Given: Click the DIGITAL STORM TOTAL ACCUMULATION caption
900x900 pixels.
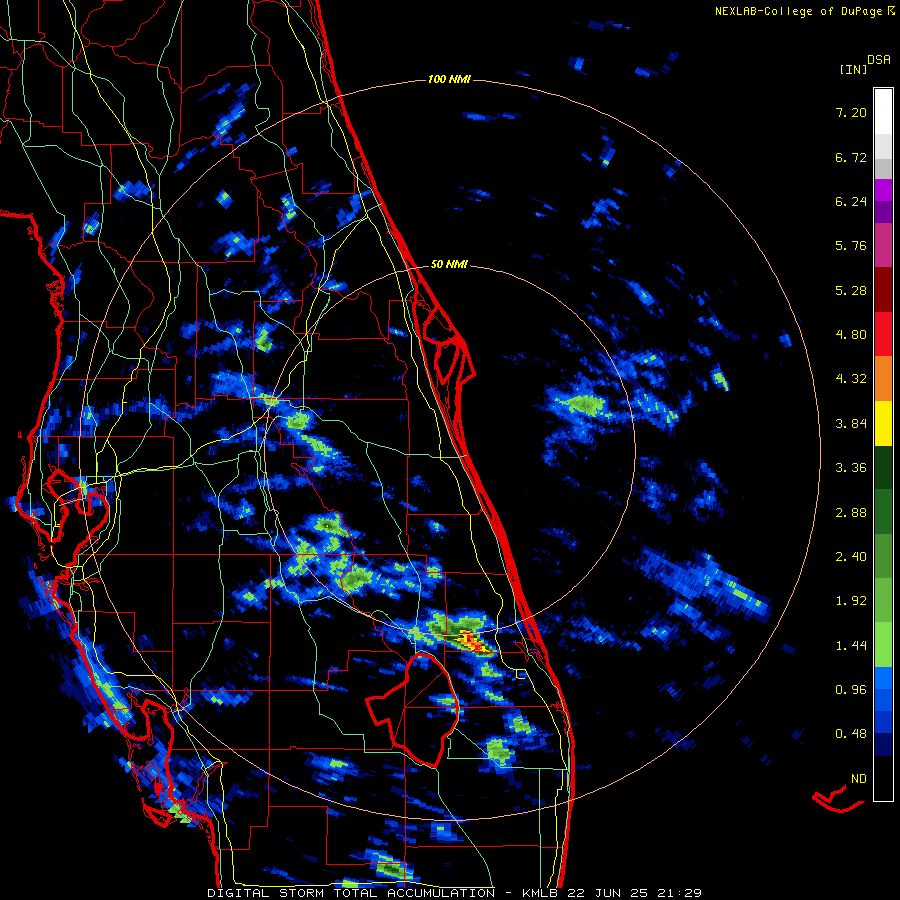Looking at the screenshot, I should [351, 893].
